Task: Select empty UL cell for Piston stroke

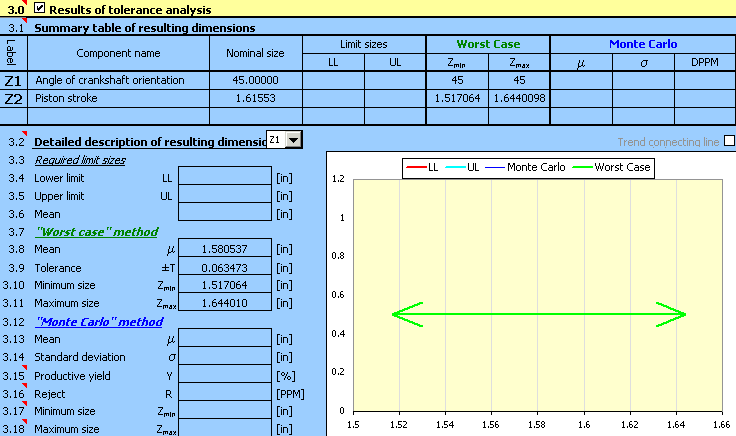Action: click(x=395, y=99)
